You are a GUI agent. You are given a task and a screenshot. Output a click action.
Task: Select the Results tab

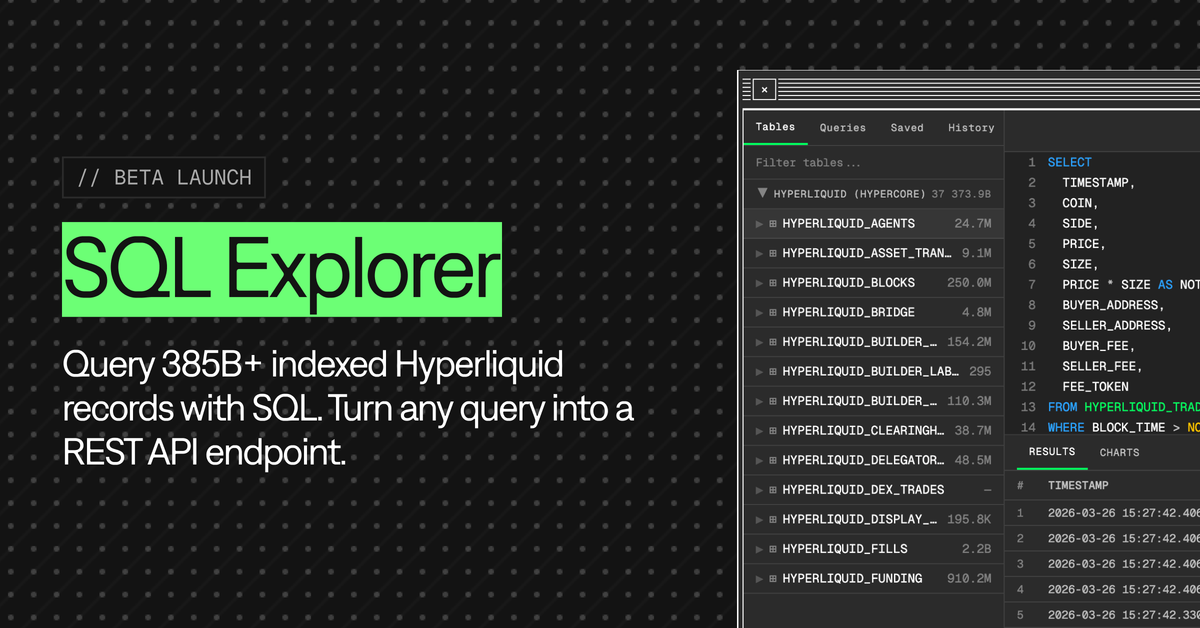pyautogui.click(x=1051, y=452)
